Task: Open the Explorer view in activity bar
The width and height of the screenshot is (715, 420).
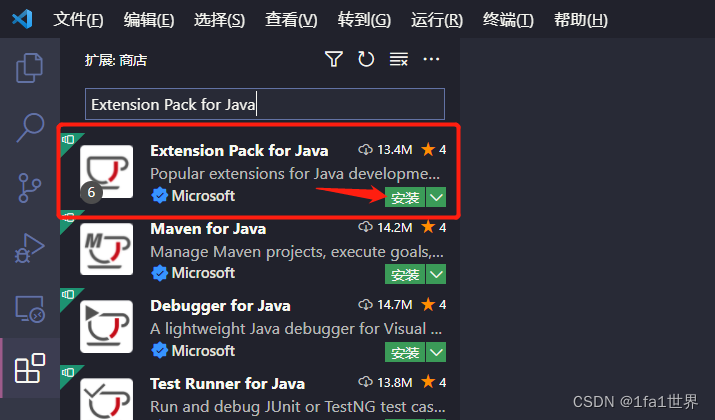Action: [30, 68]
